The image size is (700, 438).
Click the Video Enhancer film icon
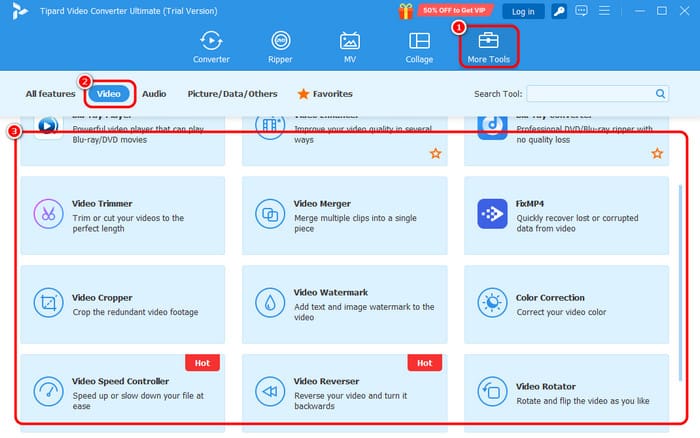[x=270, y=127]
